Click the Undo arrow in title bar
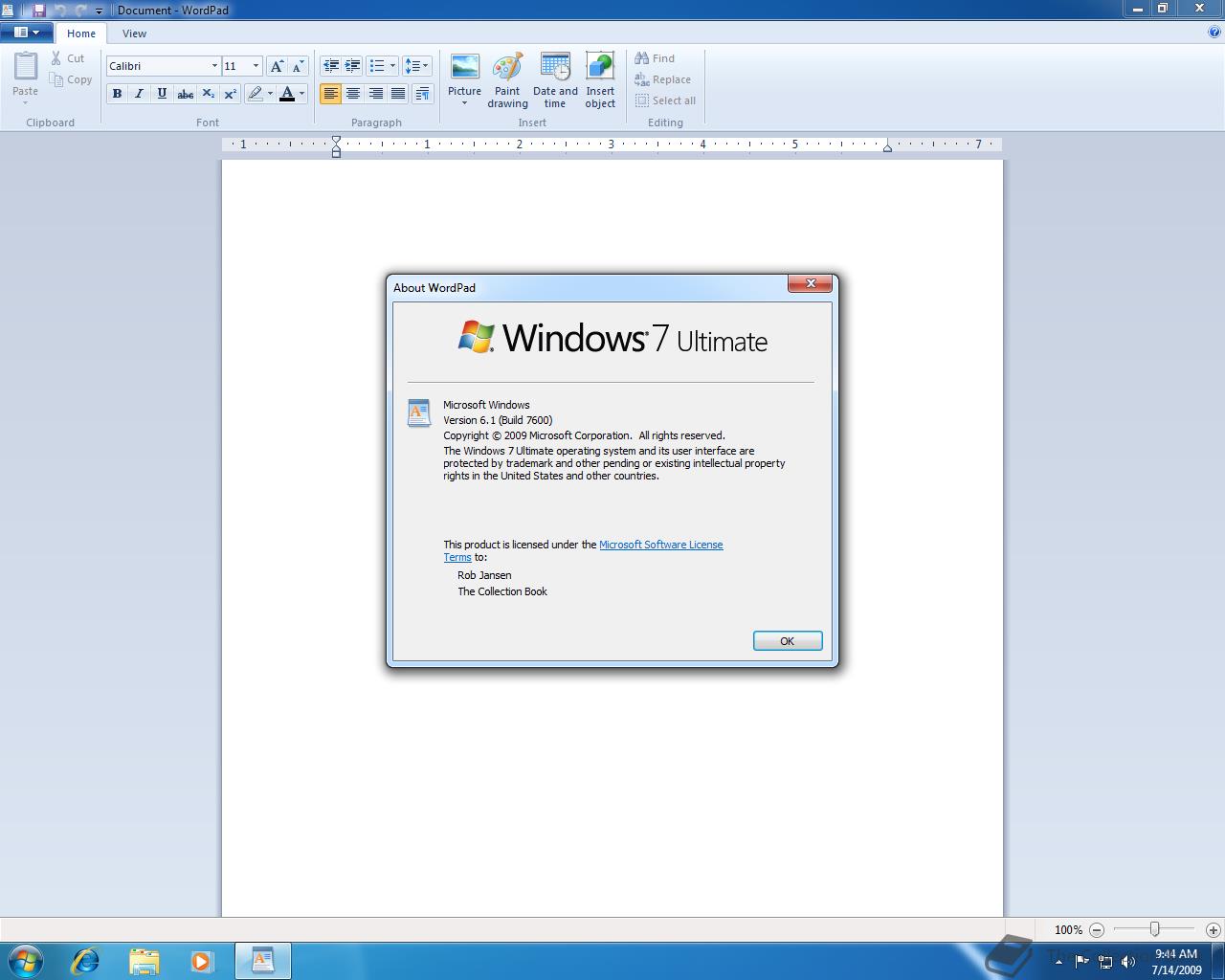This screenshot has height=980, width=1225. [x=60, y=10]
